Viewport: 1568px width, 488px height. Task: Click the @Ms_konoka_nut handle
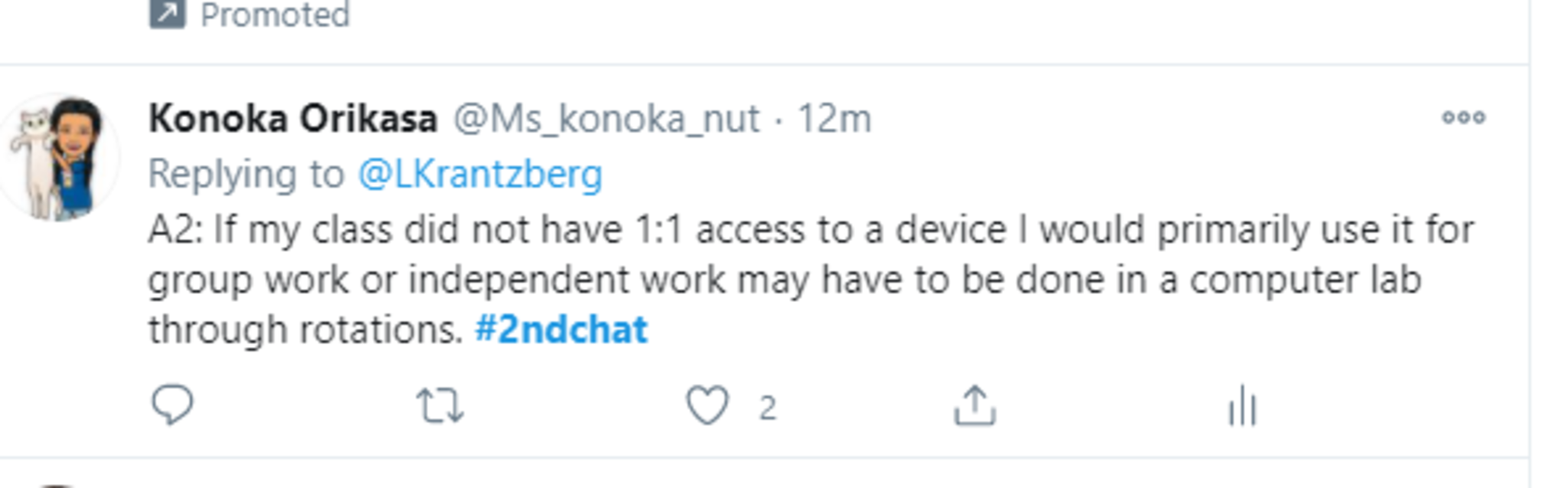point(606,119)
